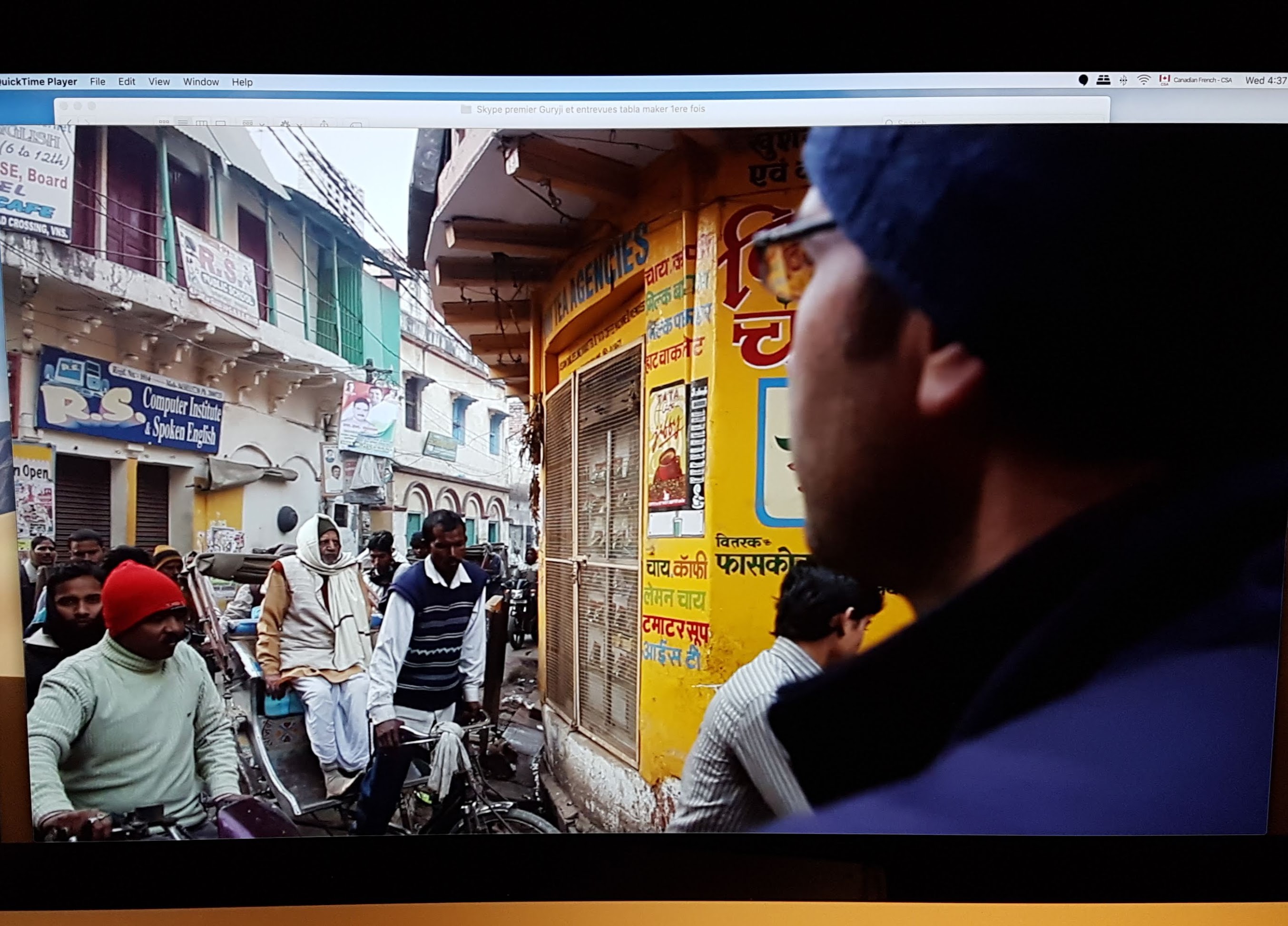
Task: Open the QuickTime Player app menu
Action: (38, 82)
